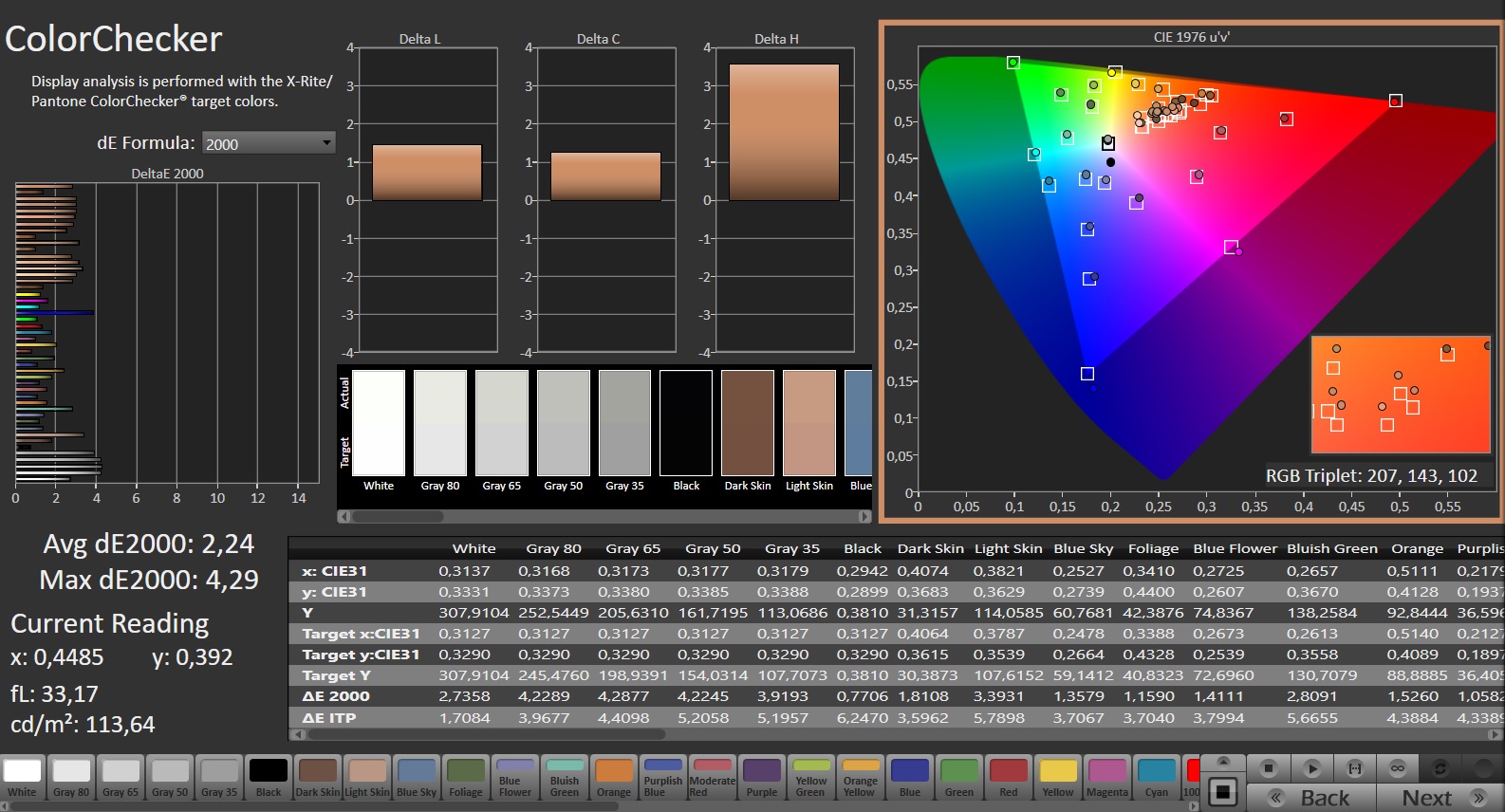This screenshot has width=1505, height=812.
Task: Open the dE Formula dropdown
Action: pos(269,143)
